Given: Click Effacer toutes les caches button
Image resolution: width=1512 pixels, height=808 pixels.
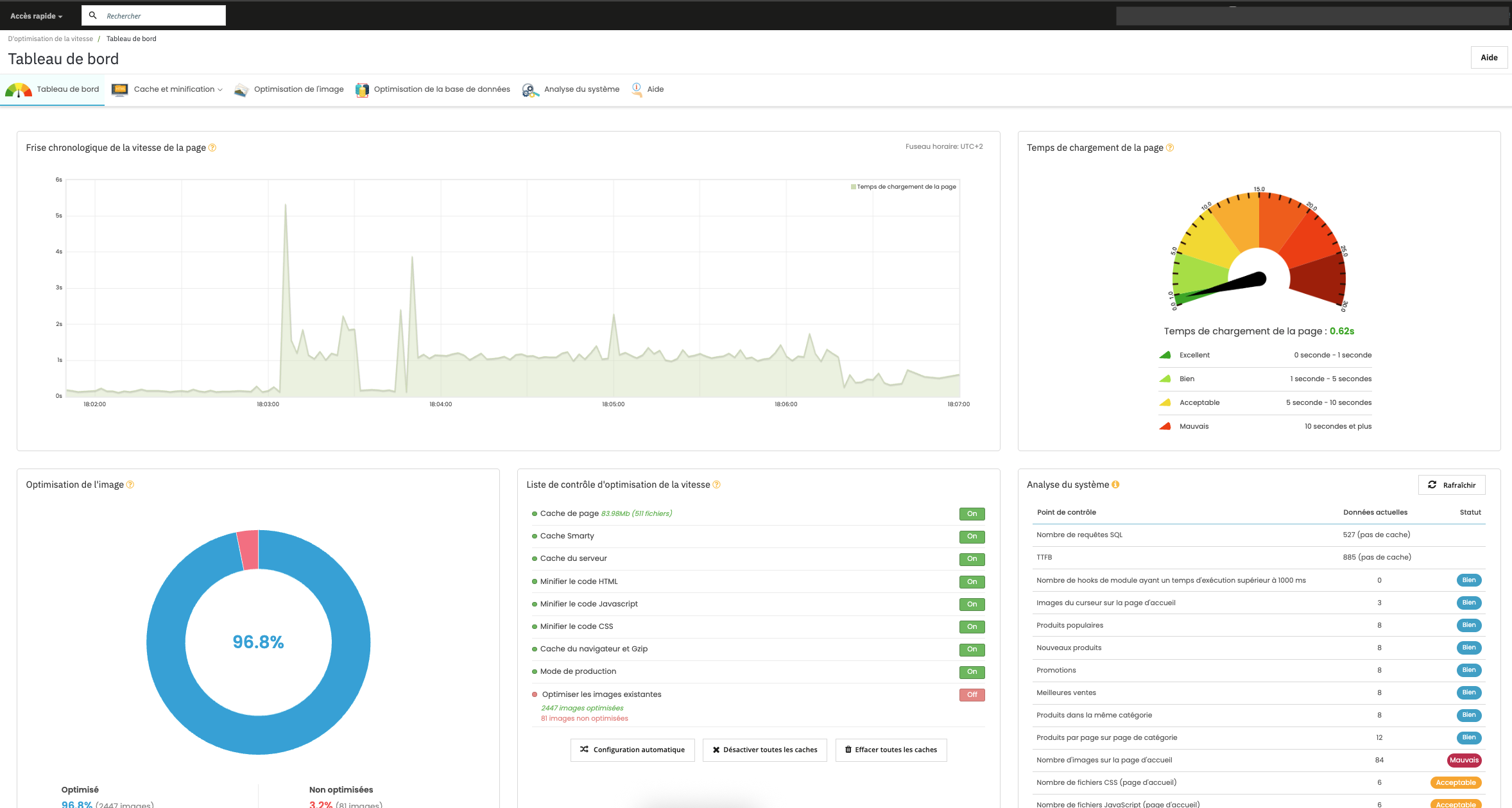Looking at the screenshot, I should (891, 750).
